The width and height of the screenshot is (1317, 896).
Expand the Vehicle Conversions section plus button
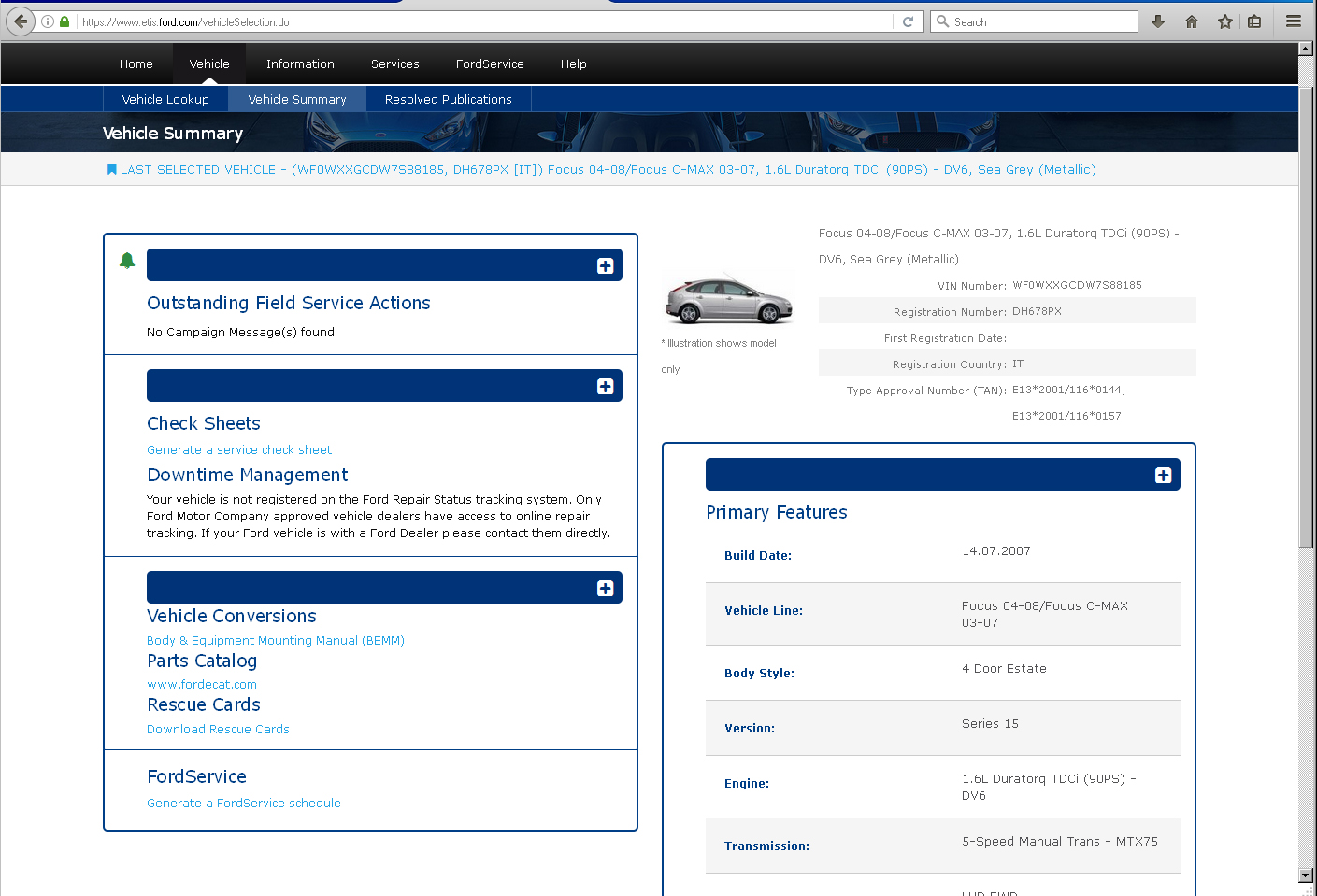tap(605, 589)
